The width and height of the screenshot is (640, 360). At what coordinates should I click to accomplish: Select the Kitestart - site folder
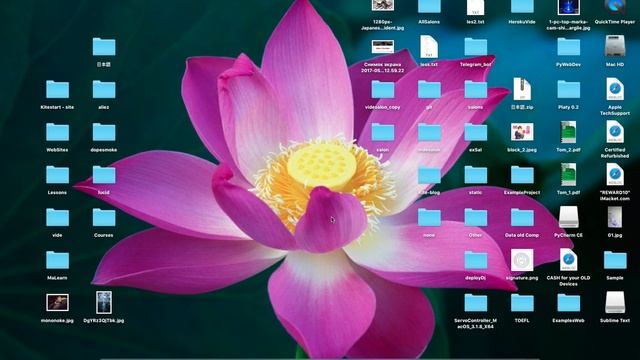coord(57,89)
